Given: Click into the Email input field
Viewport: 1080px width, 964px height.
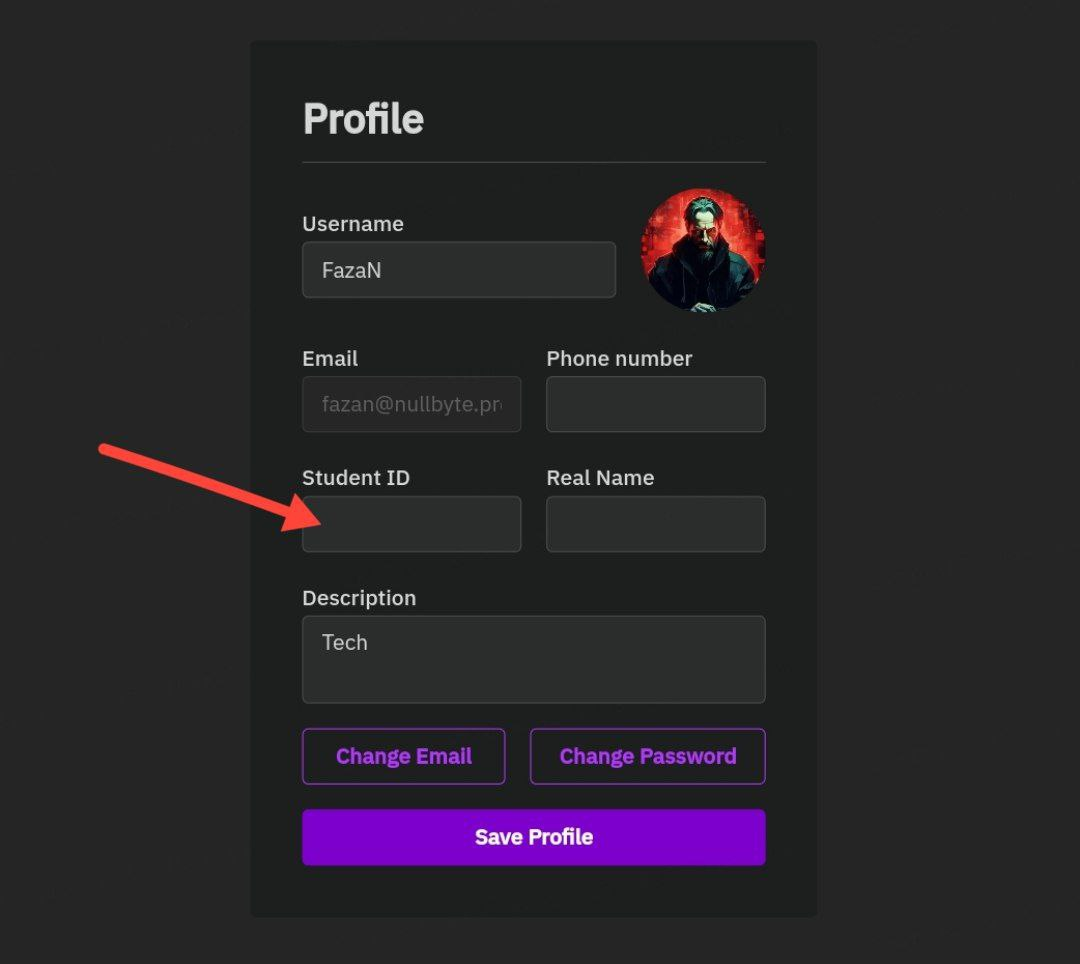Looking at the screenshot, I should pyautogui.click(x=411, y=405).
